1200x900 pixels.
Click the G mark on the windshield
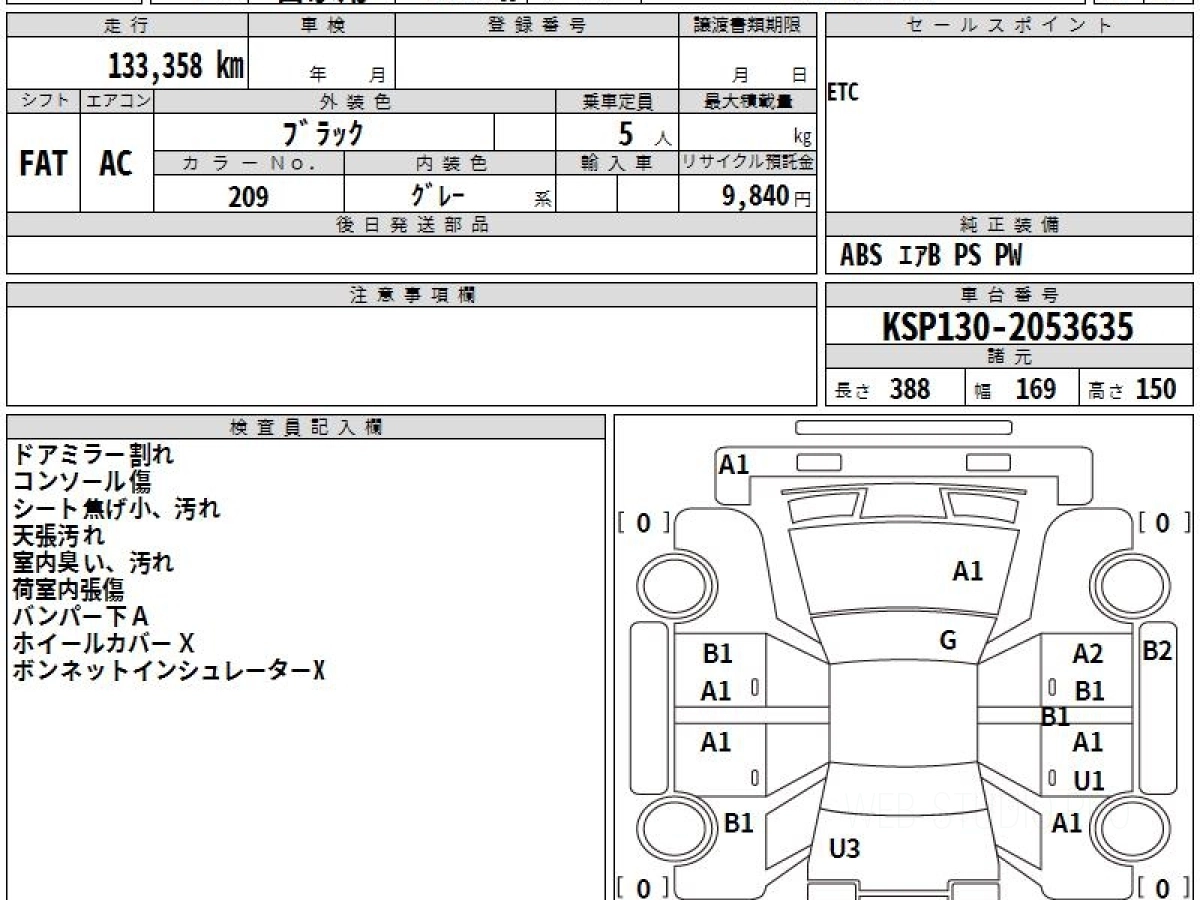[948, 641]
